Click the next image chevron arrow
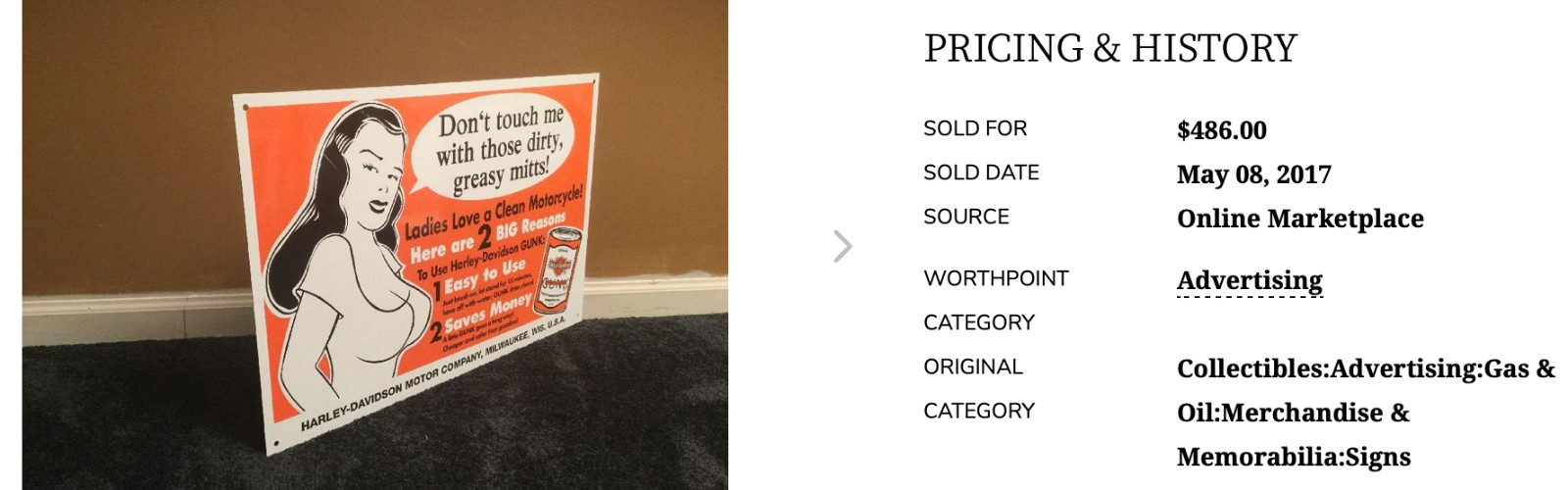The image size is (1568, 490). pos(842,246)
